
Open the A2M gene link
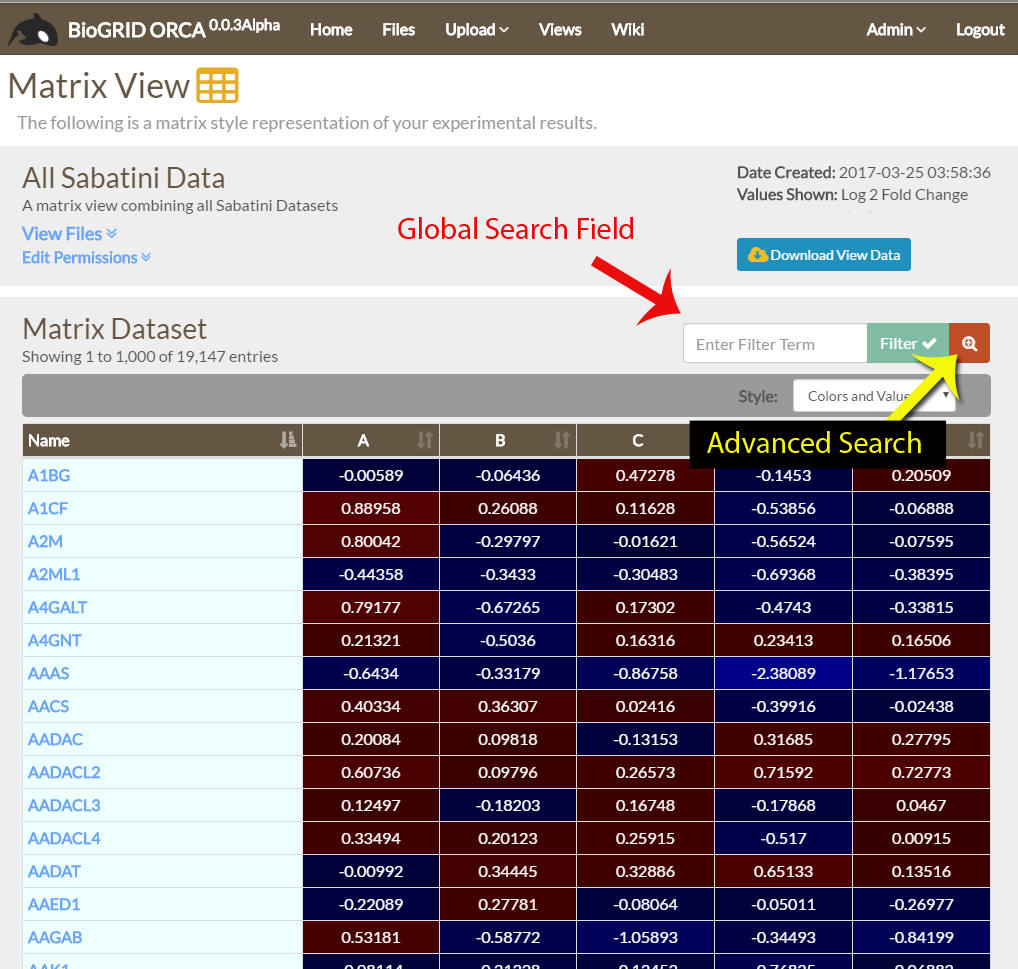coord(45,541)
